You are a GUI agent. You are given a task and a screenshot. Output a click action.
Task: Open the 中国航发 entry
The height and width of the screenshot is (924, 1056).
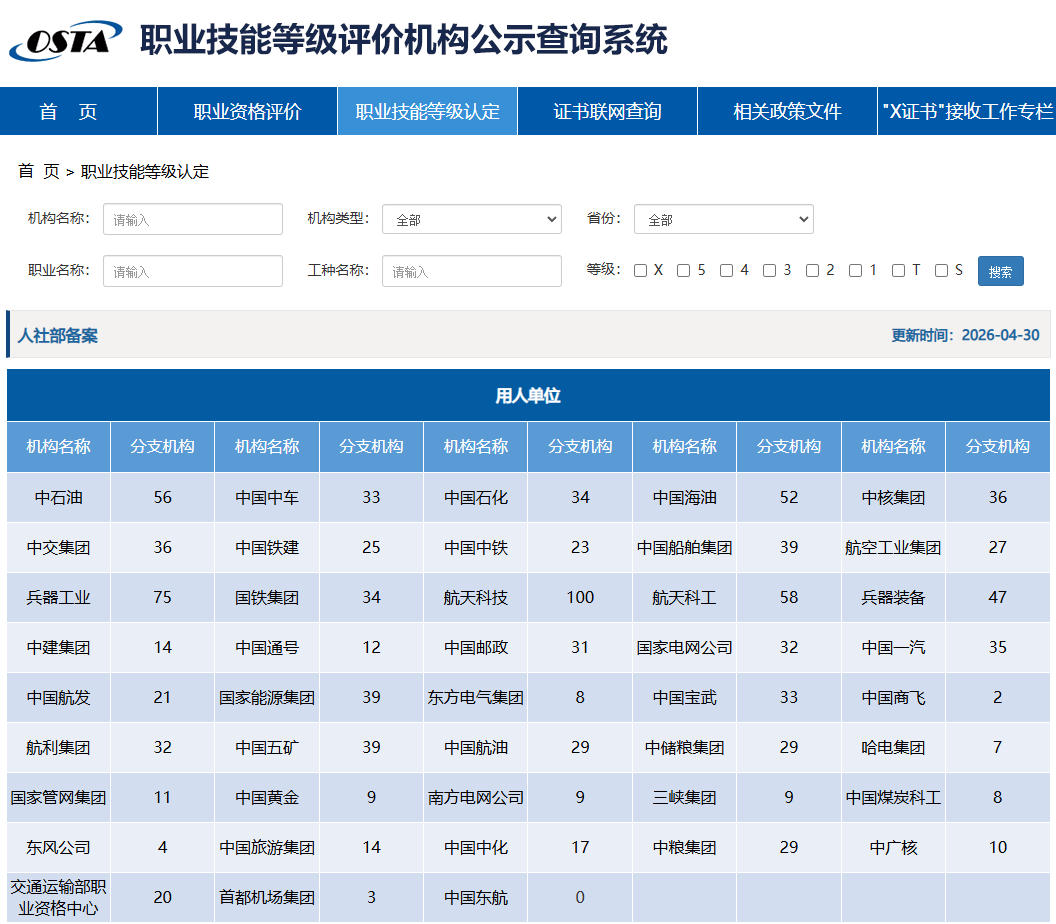(x=59, y=698)
